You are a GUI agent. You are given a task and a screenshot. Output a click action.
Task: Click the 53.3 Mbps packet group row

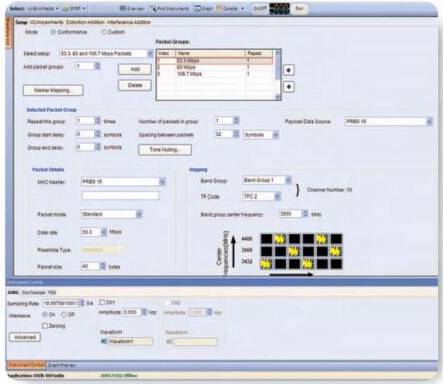point(215,61)
